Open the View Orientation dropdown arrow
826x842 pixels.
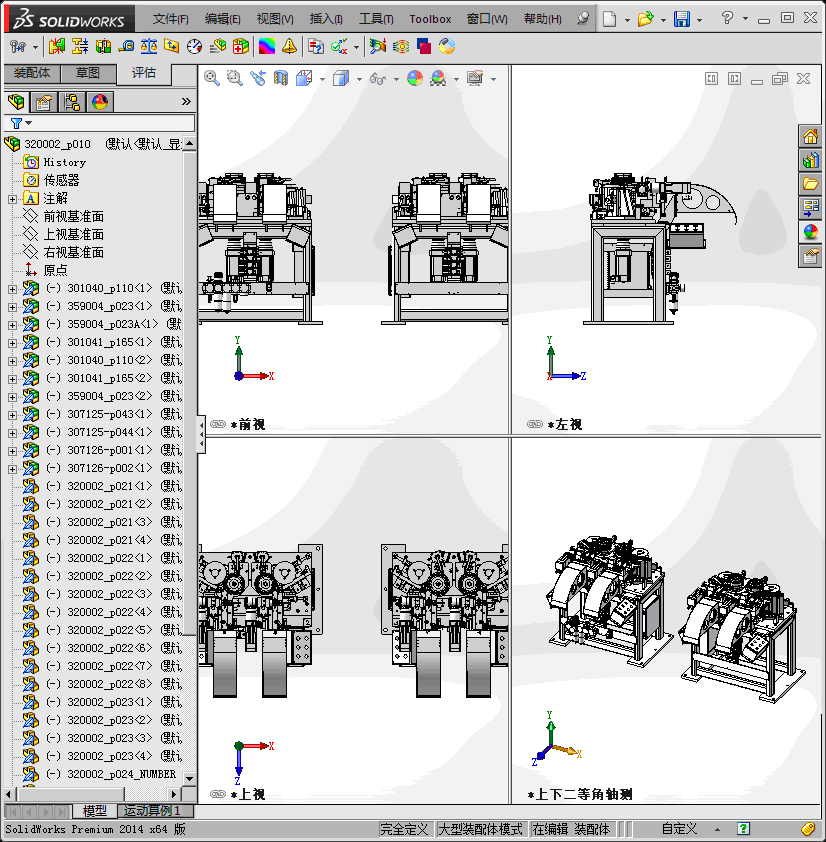pos(322,79)
